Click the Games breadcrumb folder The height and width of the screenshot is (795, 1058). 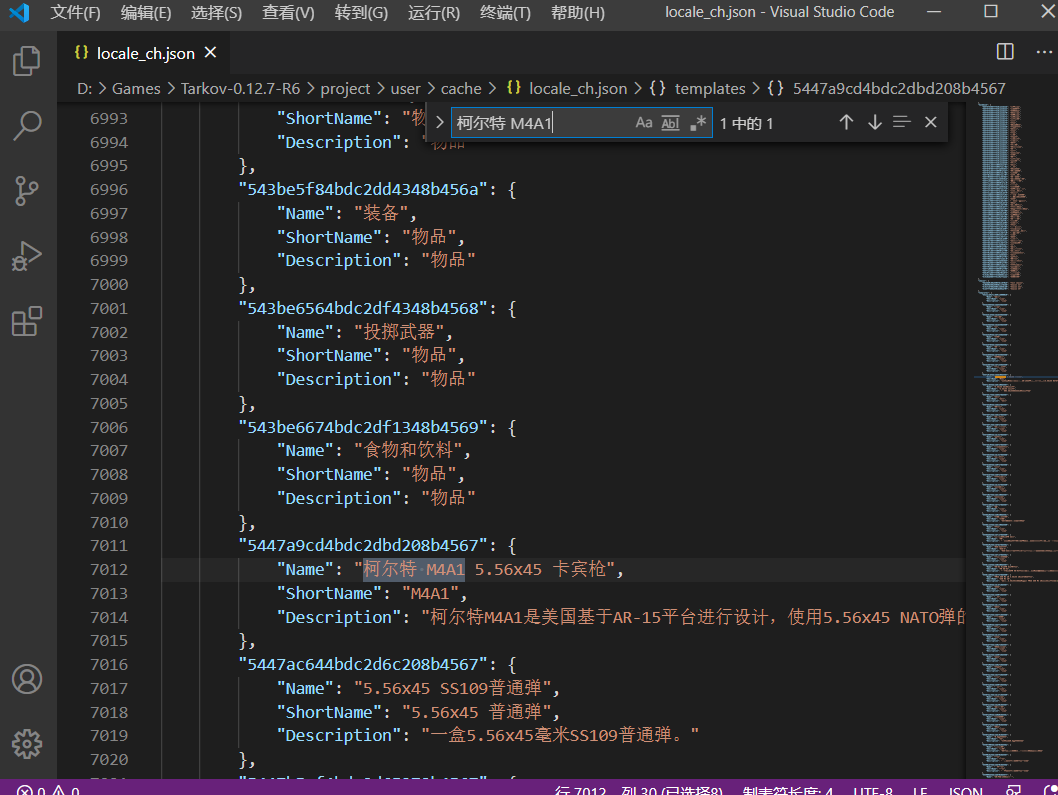click(x=136, y=88)
